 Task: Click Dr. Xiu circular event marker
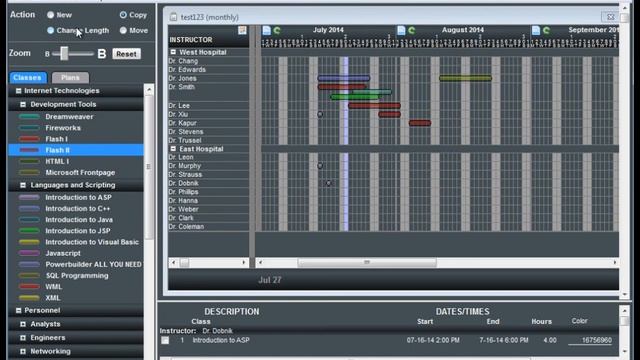320,114
